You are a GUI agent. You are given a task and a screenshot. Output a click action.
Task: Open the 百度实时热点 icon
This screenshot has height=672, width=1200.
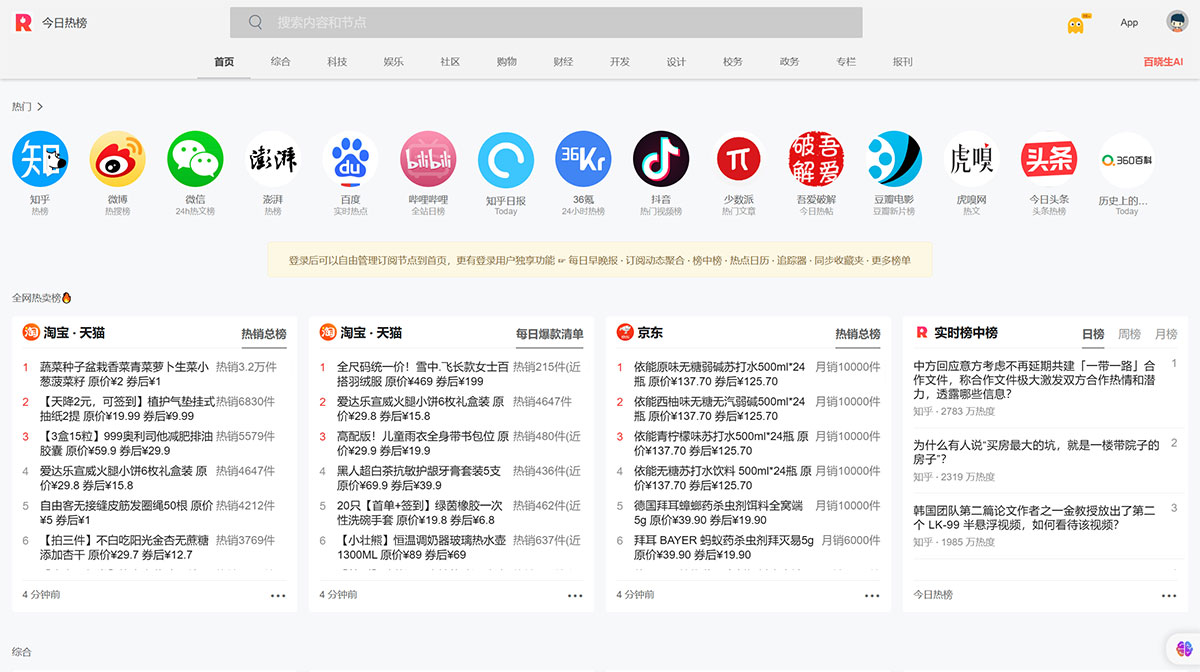pos(350,160)
